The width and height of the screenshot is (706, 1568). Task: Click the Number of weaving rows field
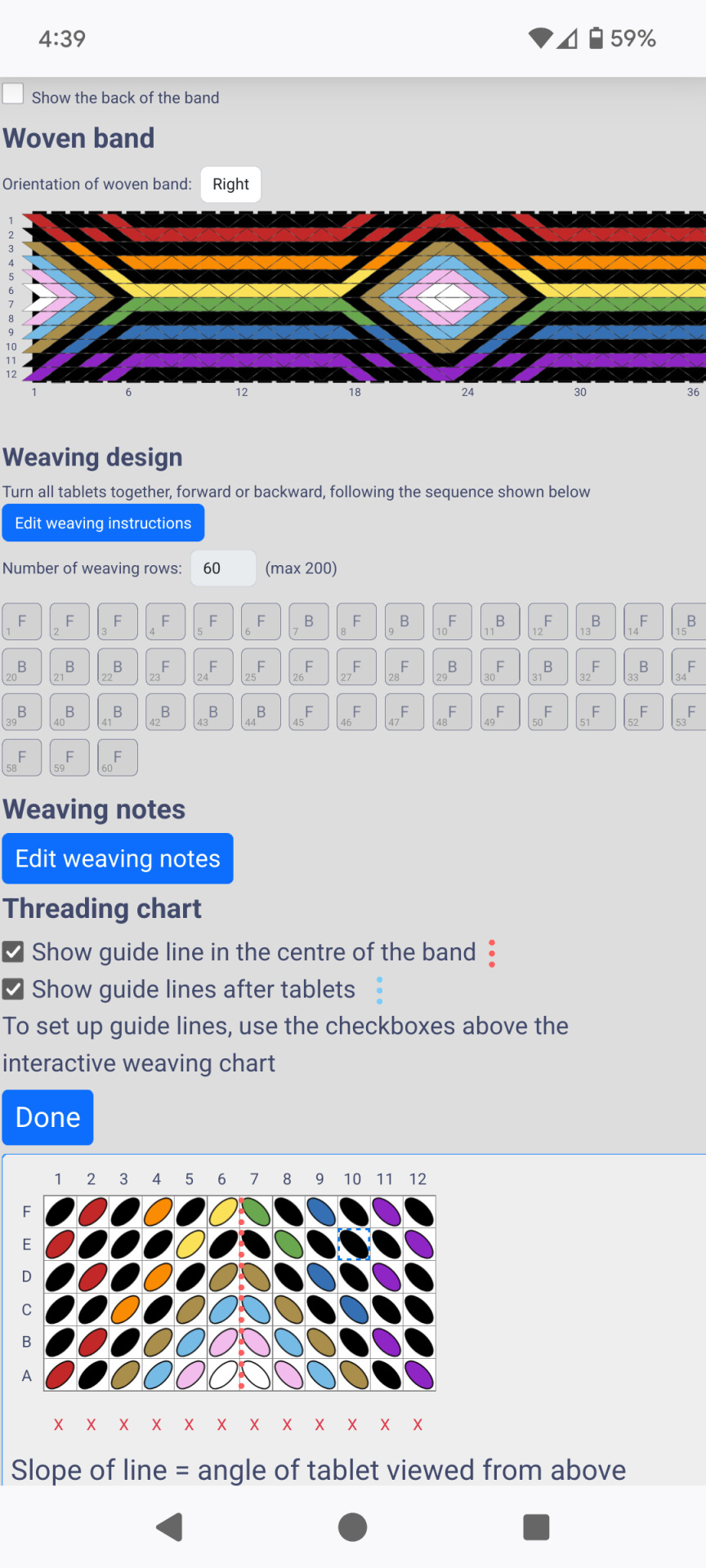tap(223, 568)
